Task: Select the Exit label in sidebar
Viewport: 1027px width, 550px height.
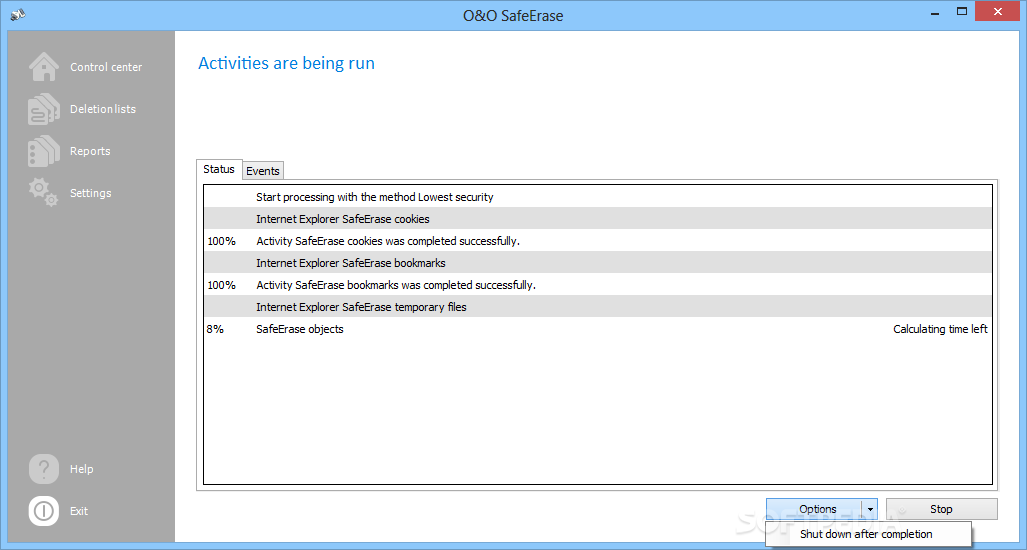Action: (x=79, y=511)
